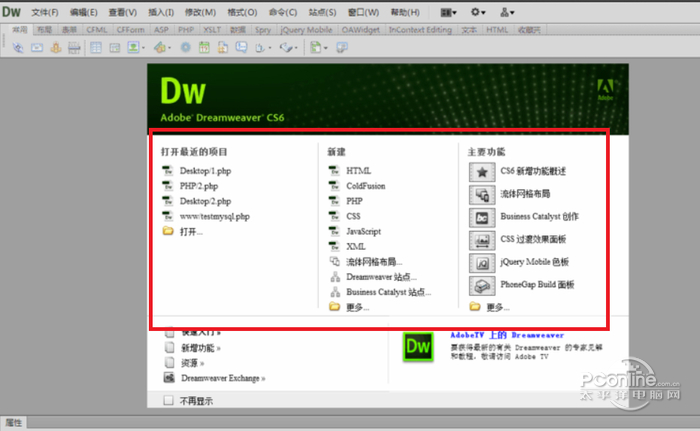Screen dimensions: 700x431
Task: Click the Script insert icon
Action: 286,47
